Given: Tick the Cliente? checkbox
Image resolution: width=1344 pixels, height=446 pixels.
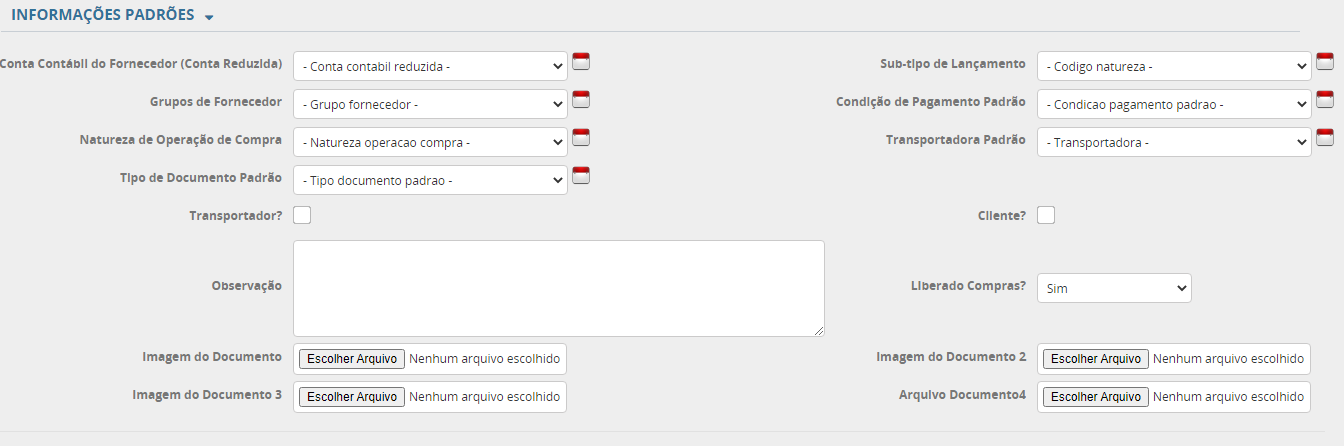Looking at the screenshot, I should [x=1046, y=215].
